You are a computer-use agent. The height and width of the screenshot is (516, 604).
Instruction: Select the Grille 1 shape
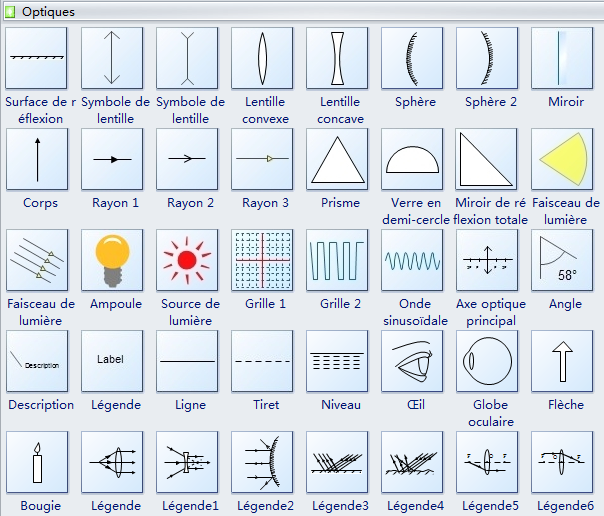click(262, 260)
